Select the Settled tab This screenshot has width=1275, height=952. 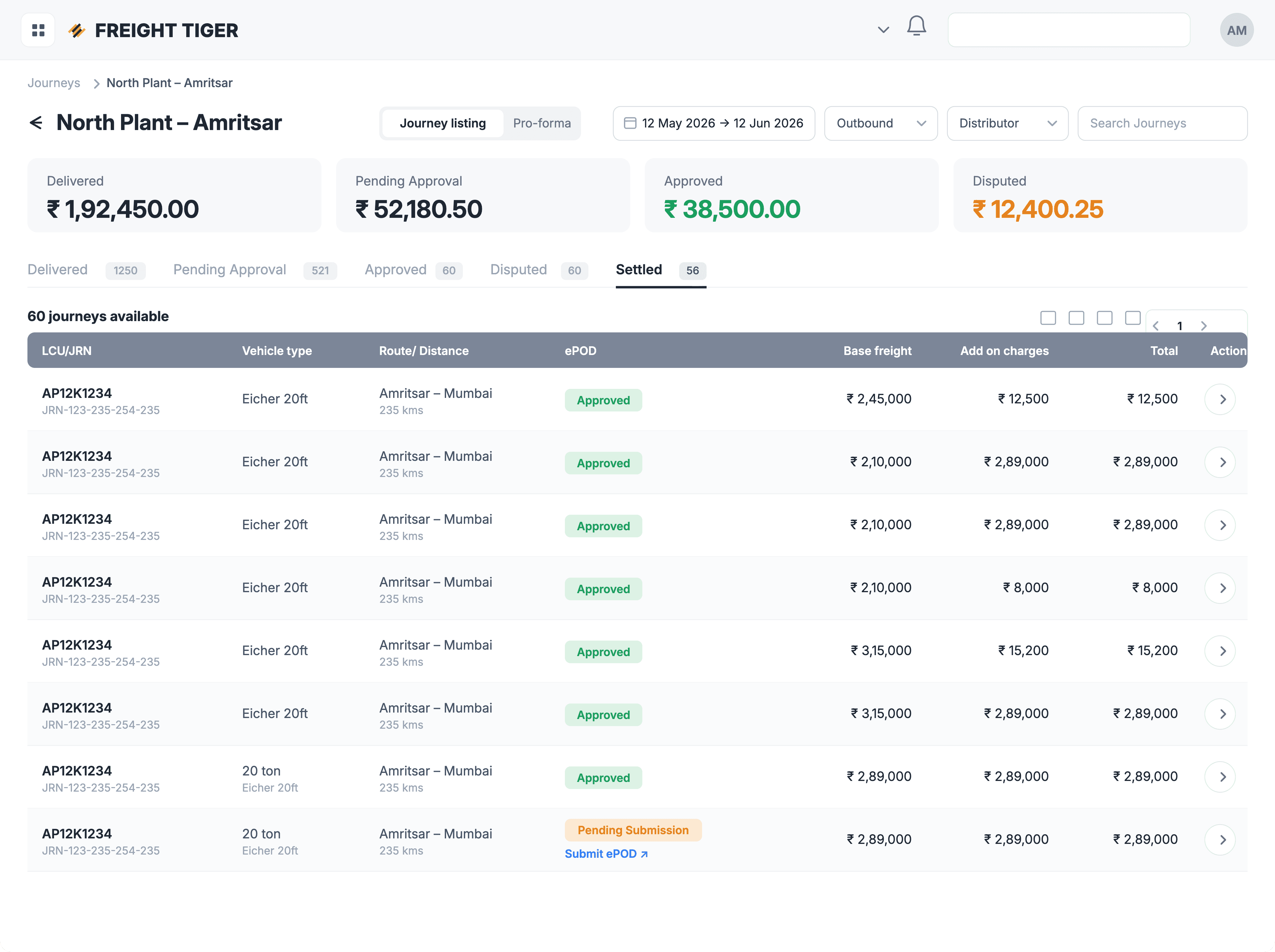click(x=660, y=270)
